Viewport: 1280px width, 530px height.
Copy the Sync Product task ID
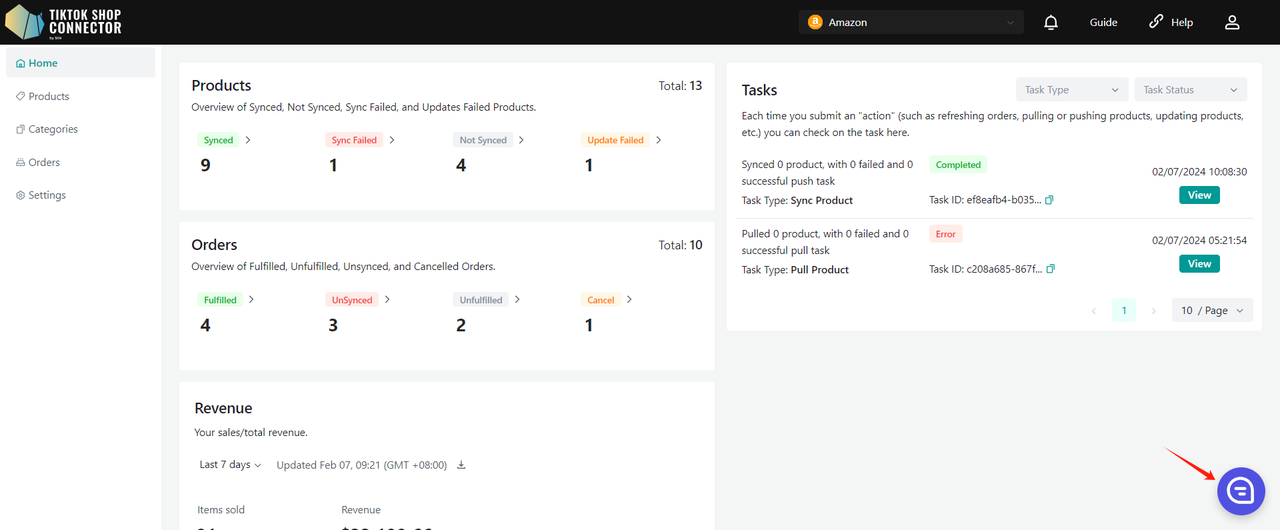(x=1049, y=200)
